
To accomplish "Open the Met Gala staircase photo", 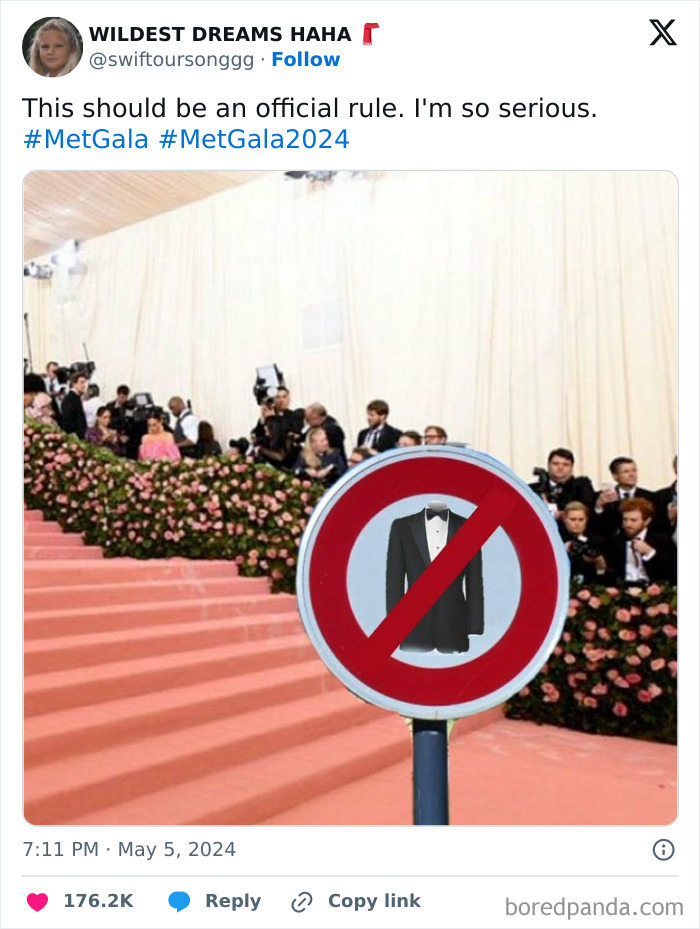I will [x=350, y=498].
